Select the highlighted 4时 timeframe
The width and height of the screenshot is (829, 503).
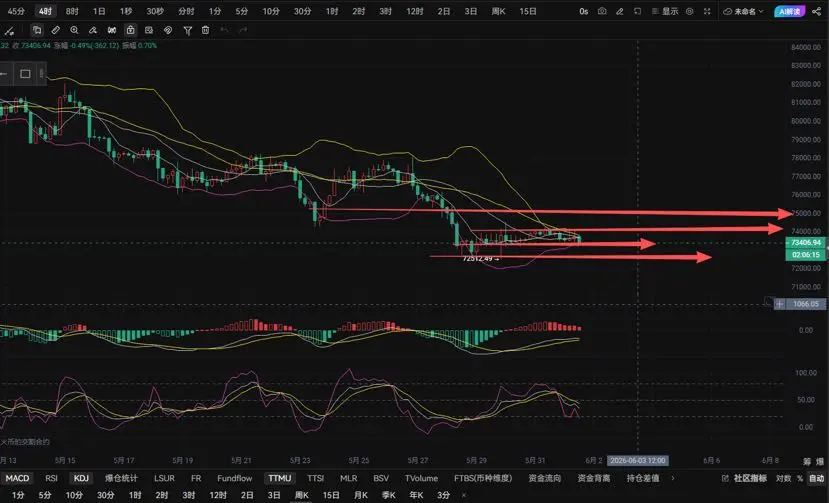point(45,11)
